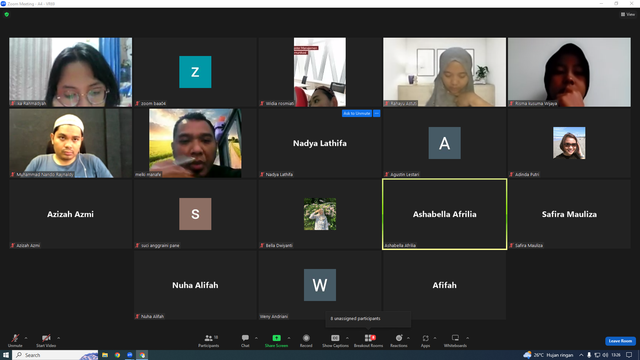The height and width of the screenshot is (360, 640).
Task: Start recording with the Record button
Action: [x=306, y=340]
